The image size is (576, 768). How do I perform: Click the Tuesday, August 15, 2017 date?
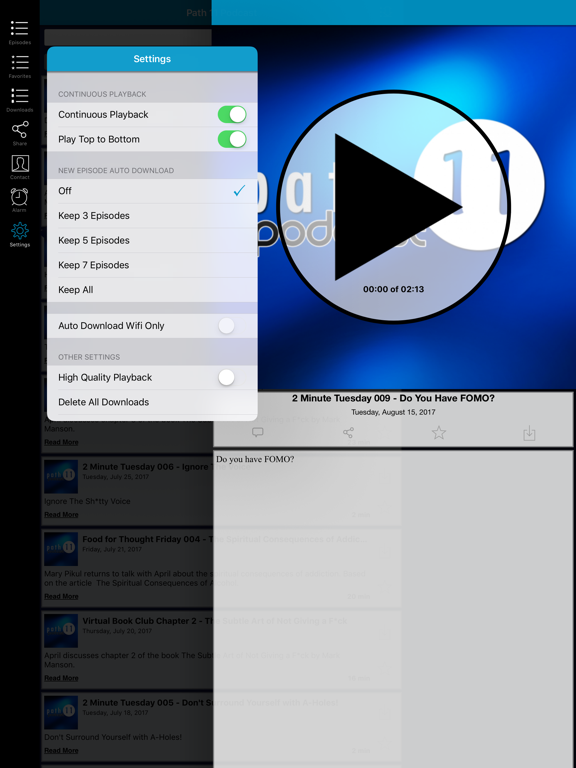coord(393,412)
